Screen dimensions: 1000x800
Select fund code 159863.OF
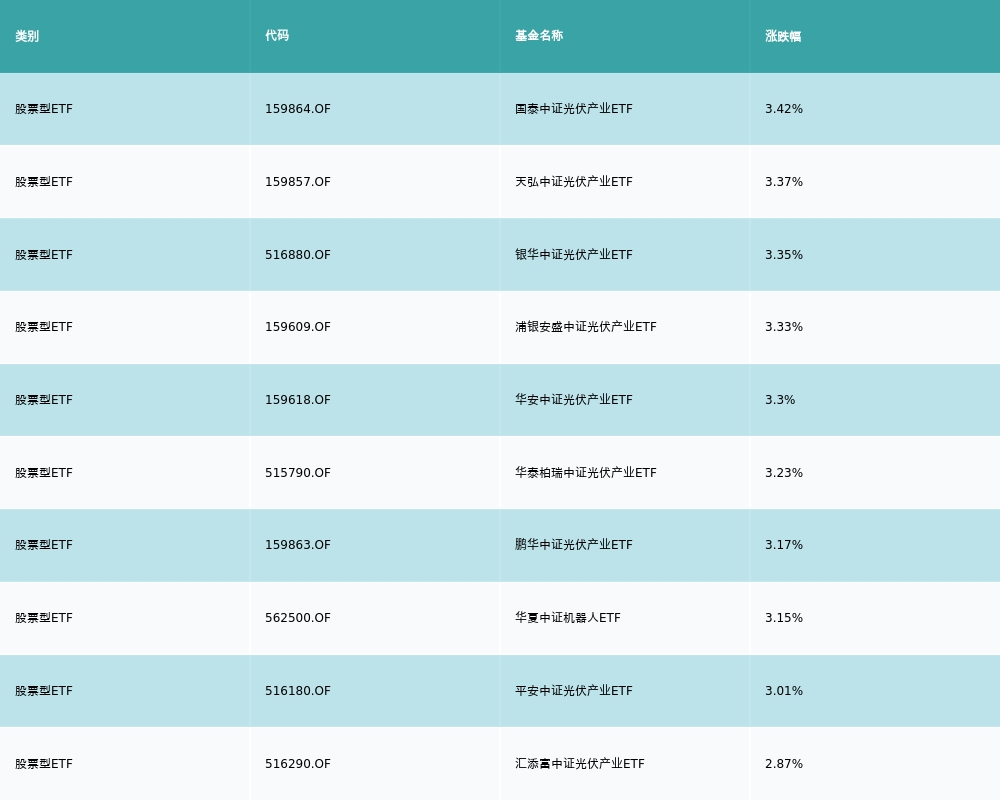tap(298, 545)
